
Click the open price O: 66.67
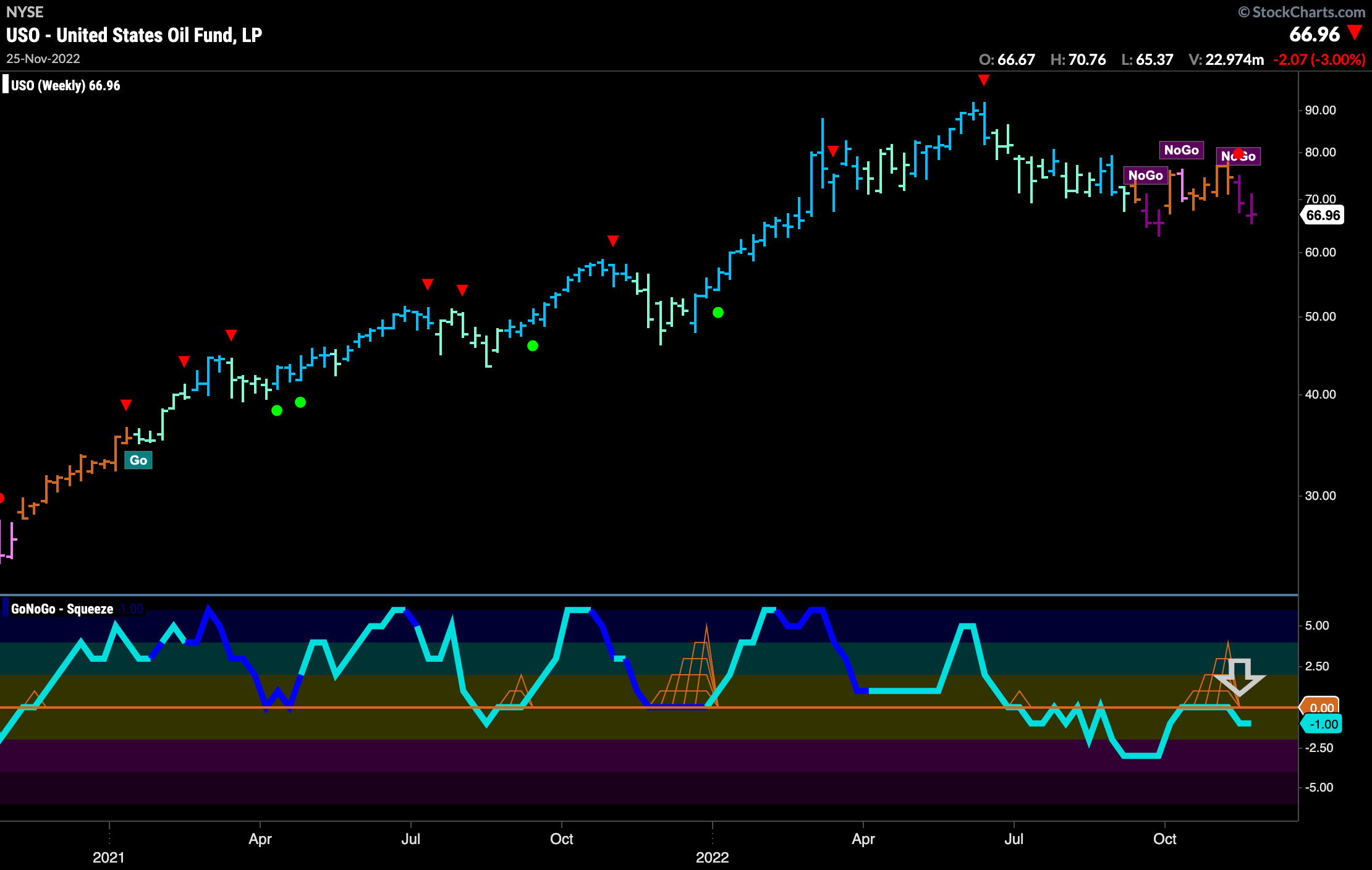tap(1007, 60)
